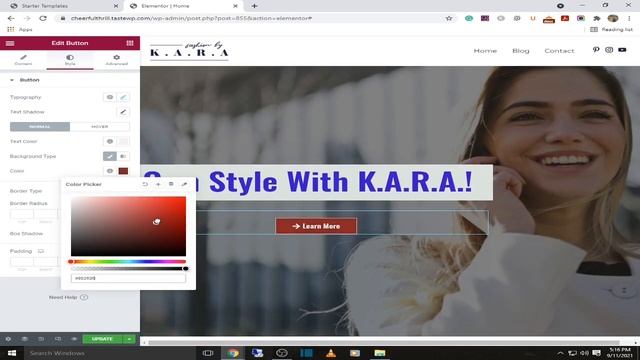Open VLC from the taskbar
The image size is (640, 360).
[x=331, y=353]
